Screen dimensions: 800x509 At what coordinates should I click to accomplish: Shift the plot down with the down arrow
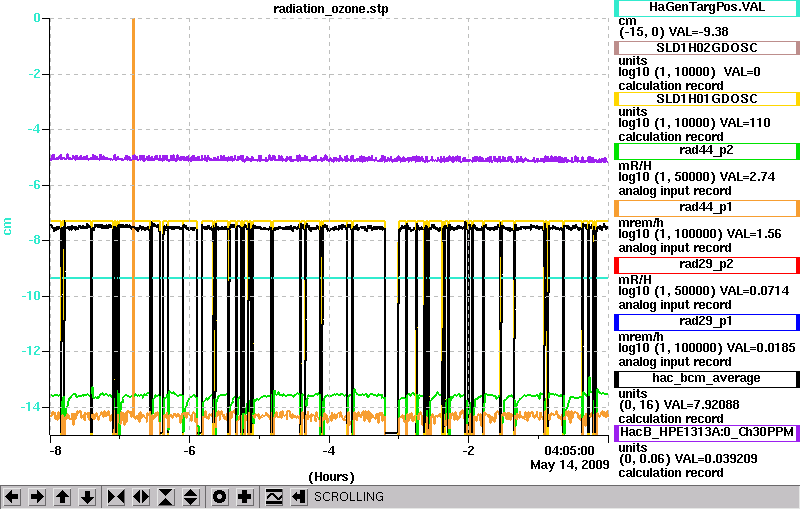[87, 496]
